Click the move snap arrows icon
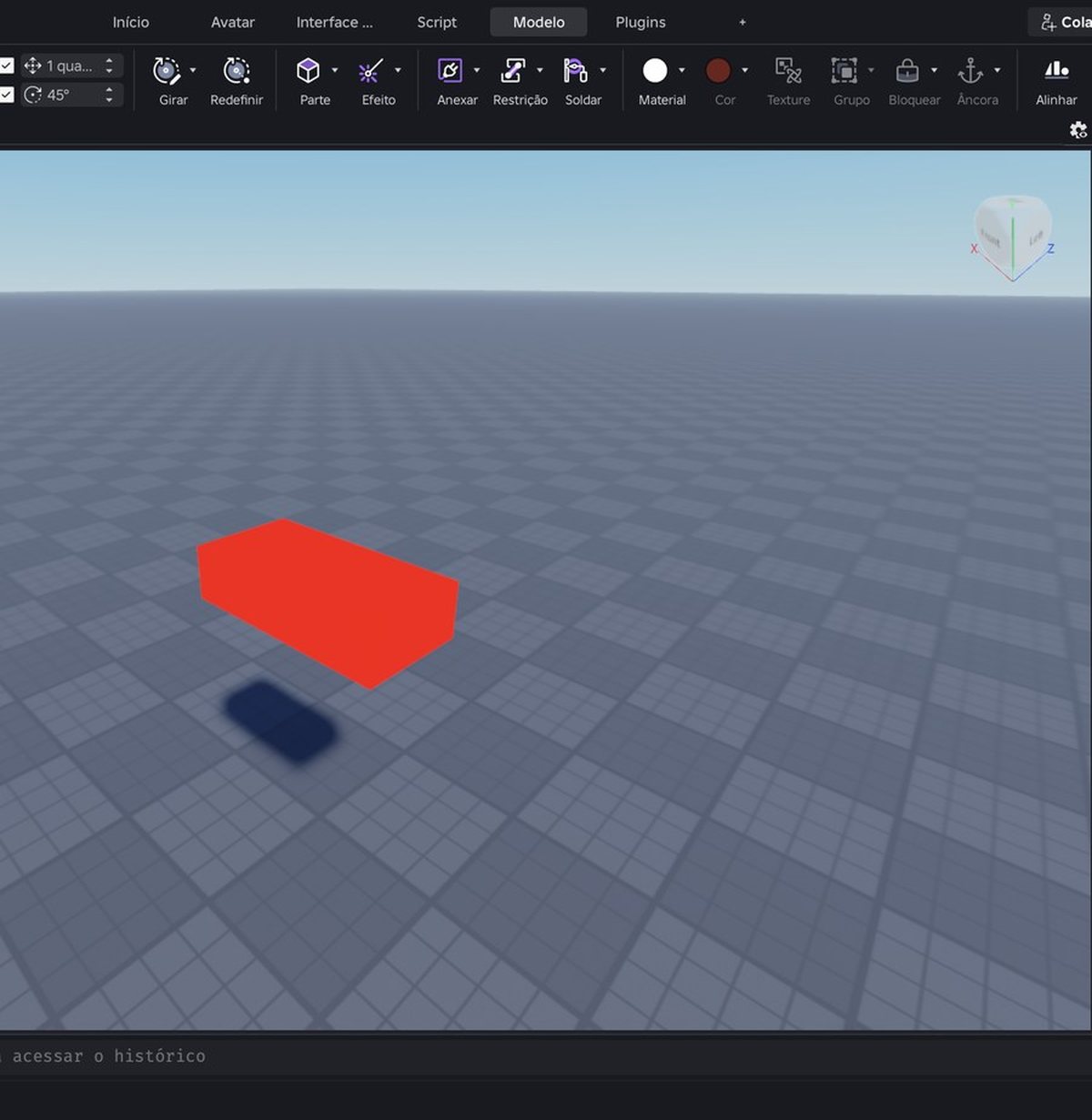Image resolution: width=1092 pixels, height=1120 pixels. (x=33, y=66)
